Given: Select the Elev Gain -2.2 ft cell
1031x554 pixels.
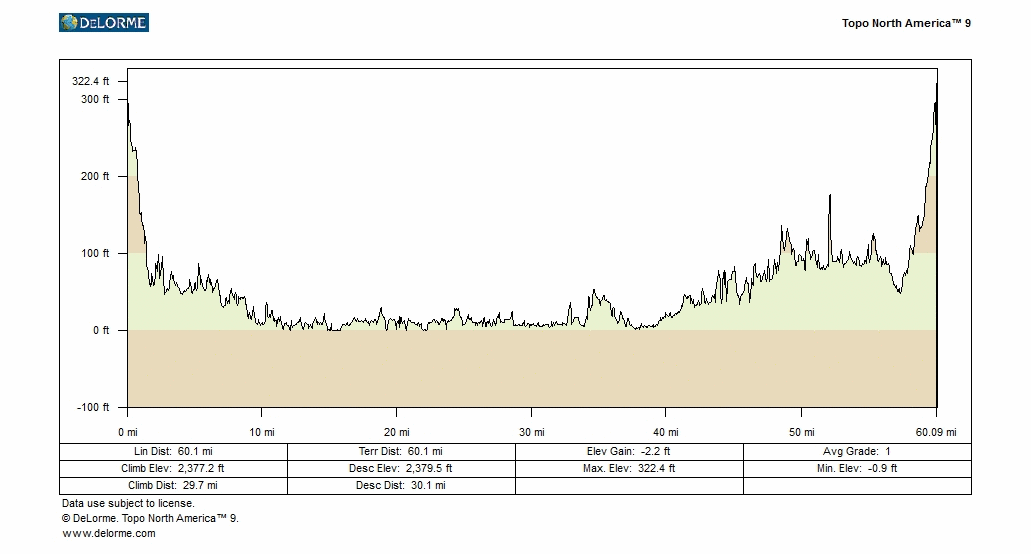Looking at the screenshot, I should [x=629, y=452].
